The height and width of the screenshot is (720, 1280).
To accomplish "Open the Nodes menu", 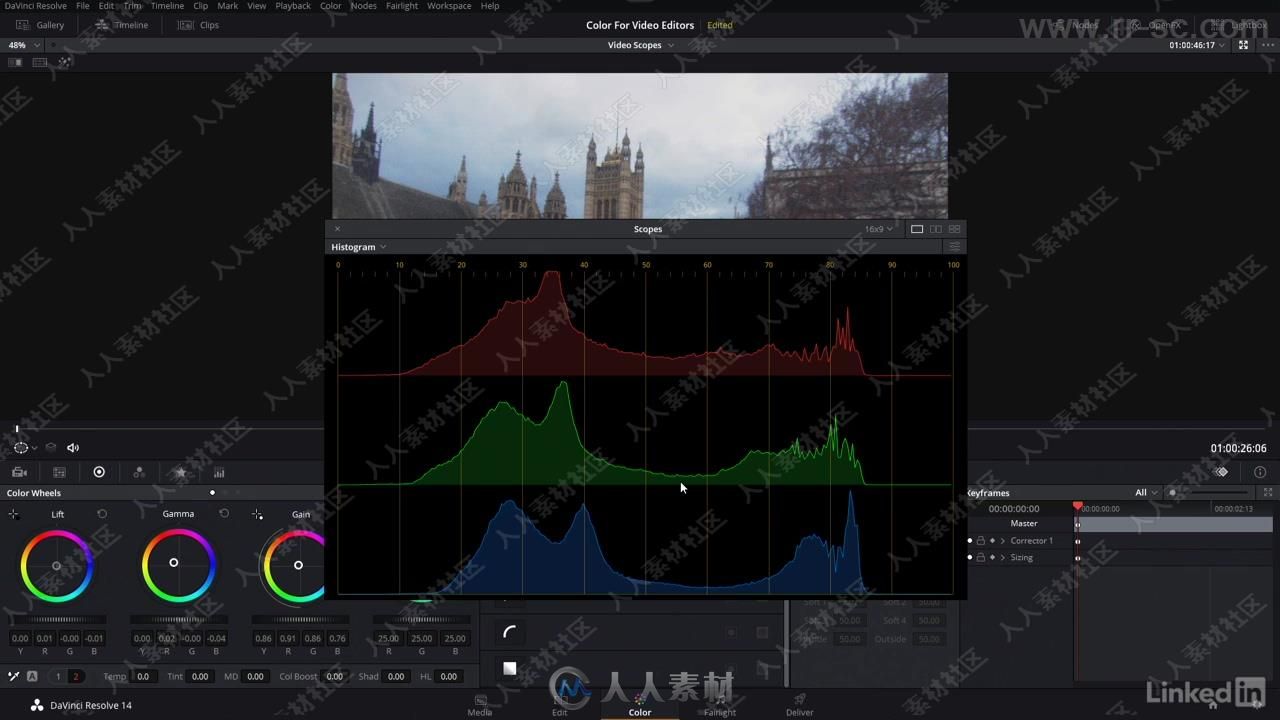I will pyautogui.click(x=364, y=6).
